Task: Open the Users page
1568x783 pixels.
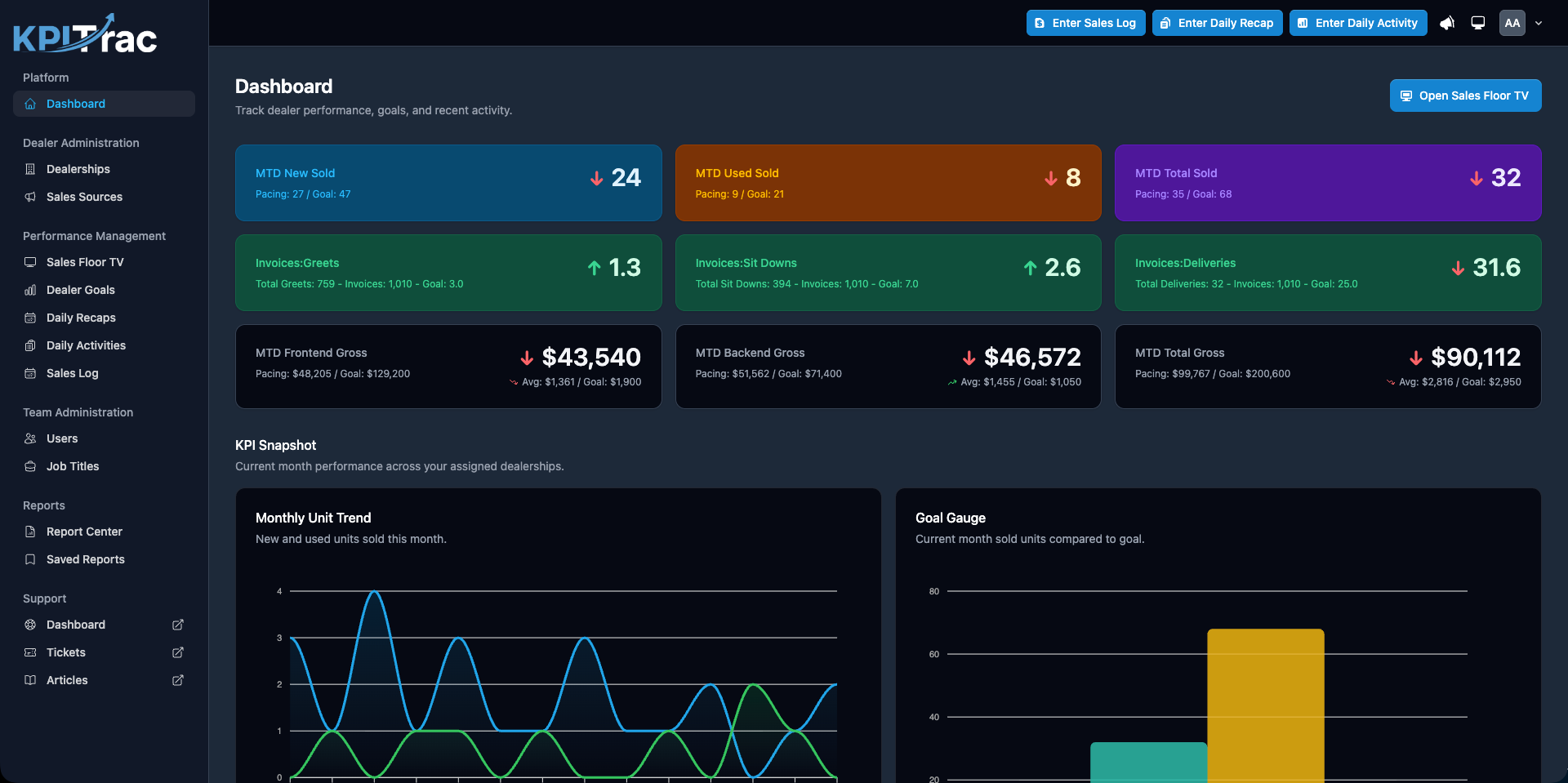Action: pos(104,438)
